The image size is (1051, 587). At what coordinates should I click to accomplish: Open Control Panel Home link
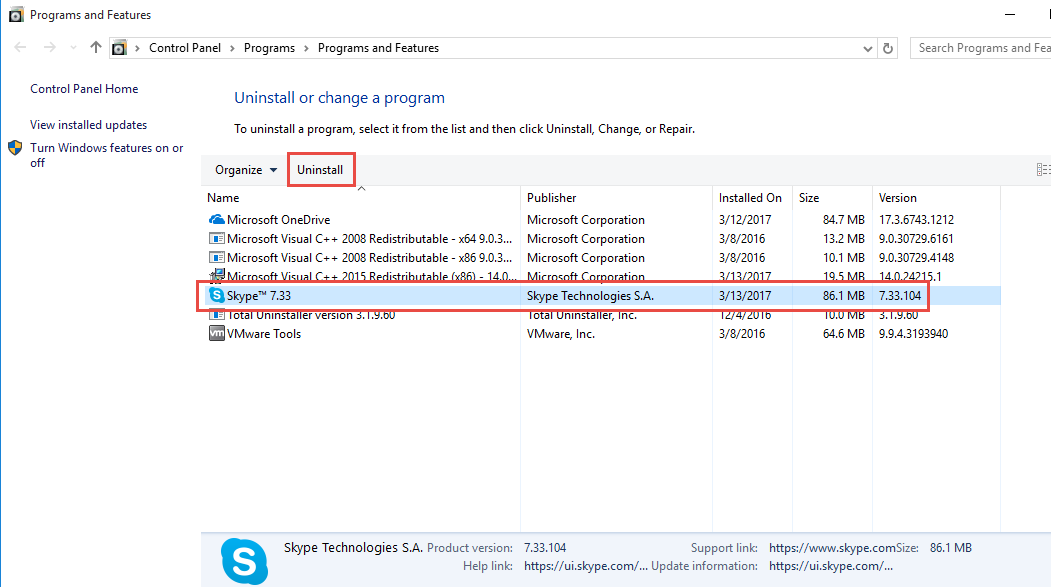pyautogui.click(x=84, y=88)
